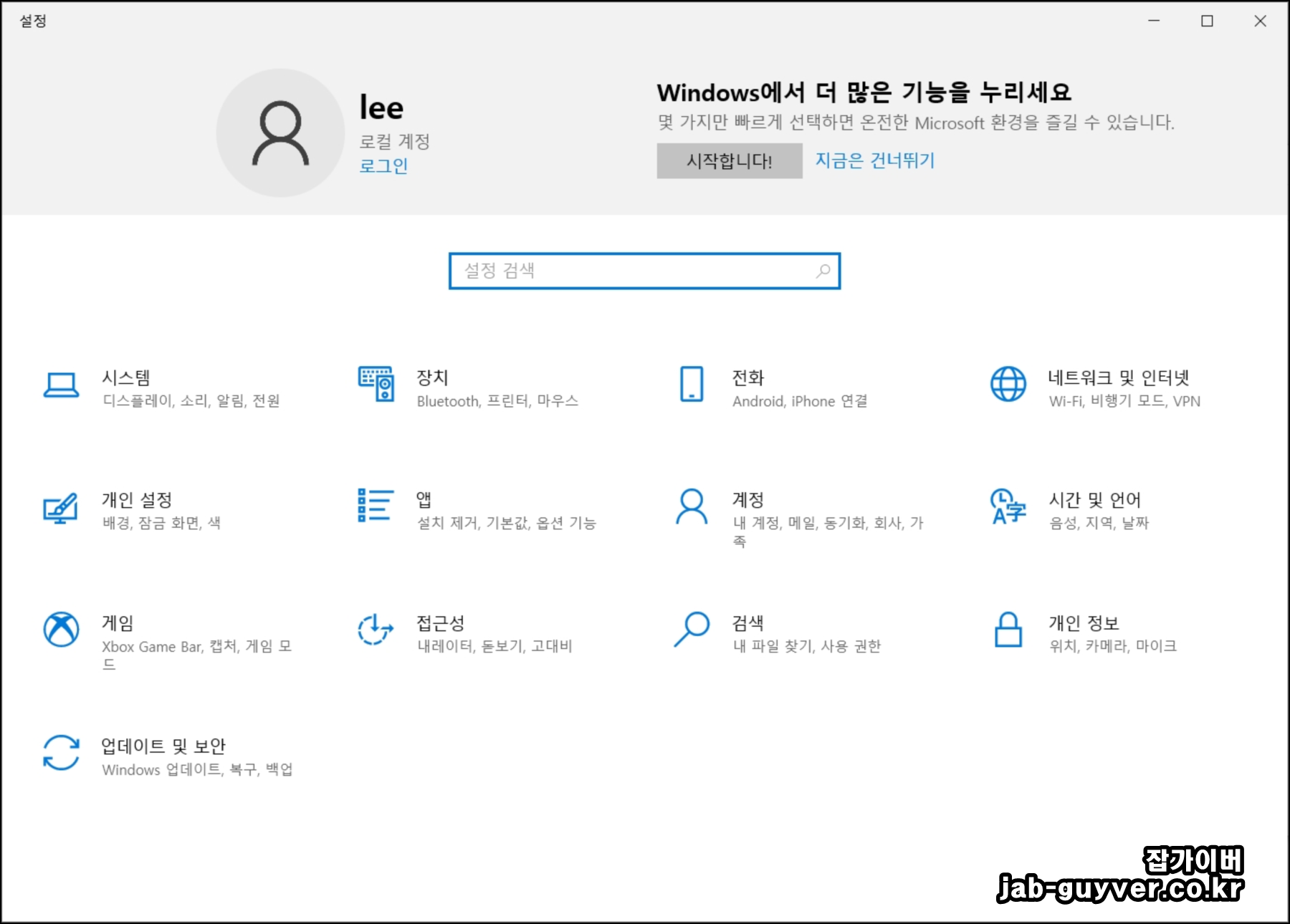Viewport: 1290px width, 924px height.
Task: Click the 장치 keyboard and speaker icon
Action: coord(376,384)
